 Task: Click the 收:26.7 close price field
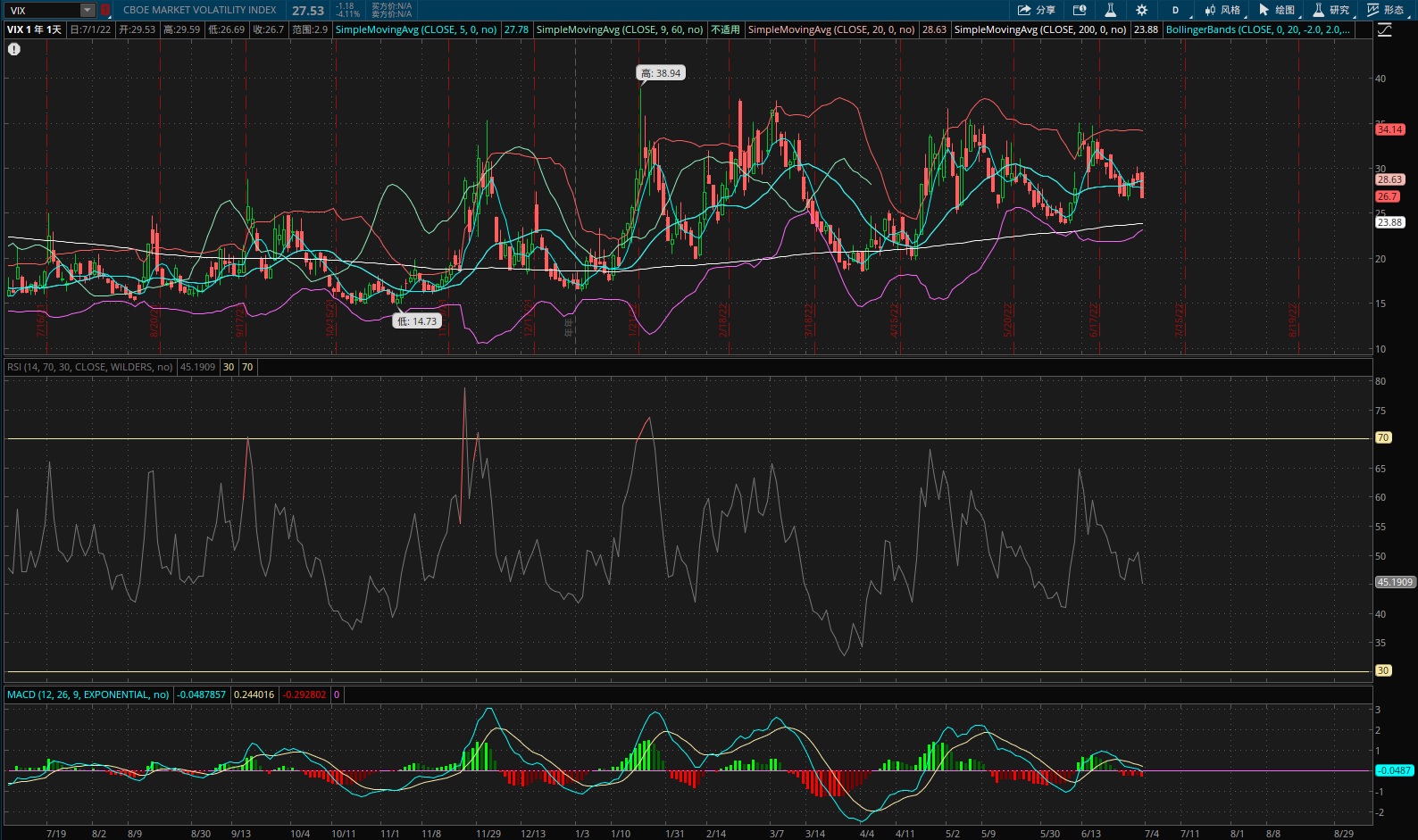coord(268,29)
